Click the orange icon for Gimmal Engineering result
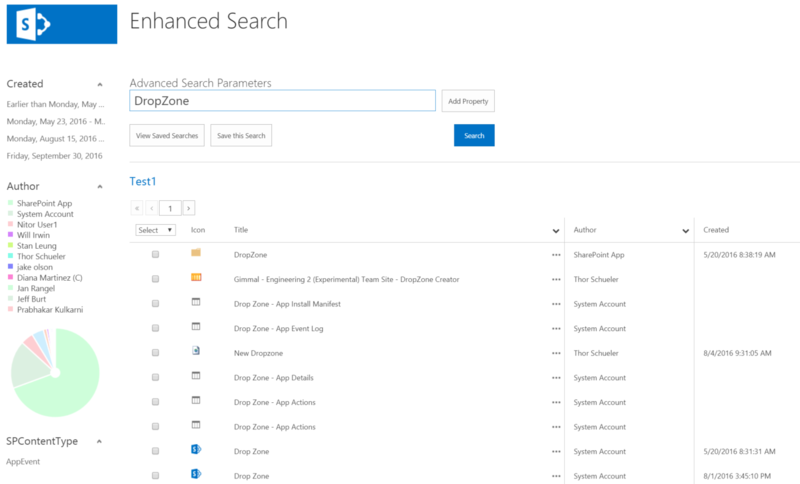Image resolution: width=800 pixels, height=484 pixels. (x=196, y=278)
